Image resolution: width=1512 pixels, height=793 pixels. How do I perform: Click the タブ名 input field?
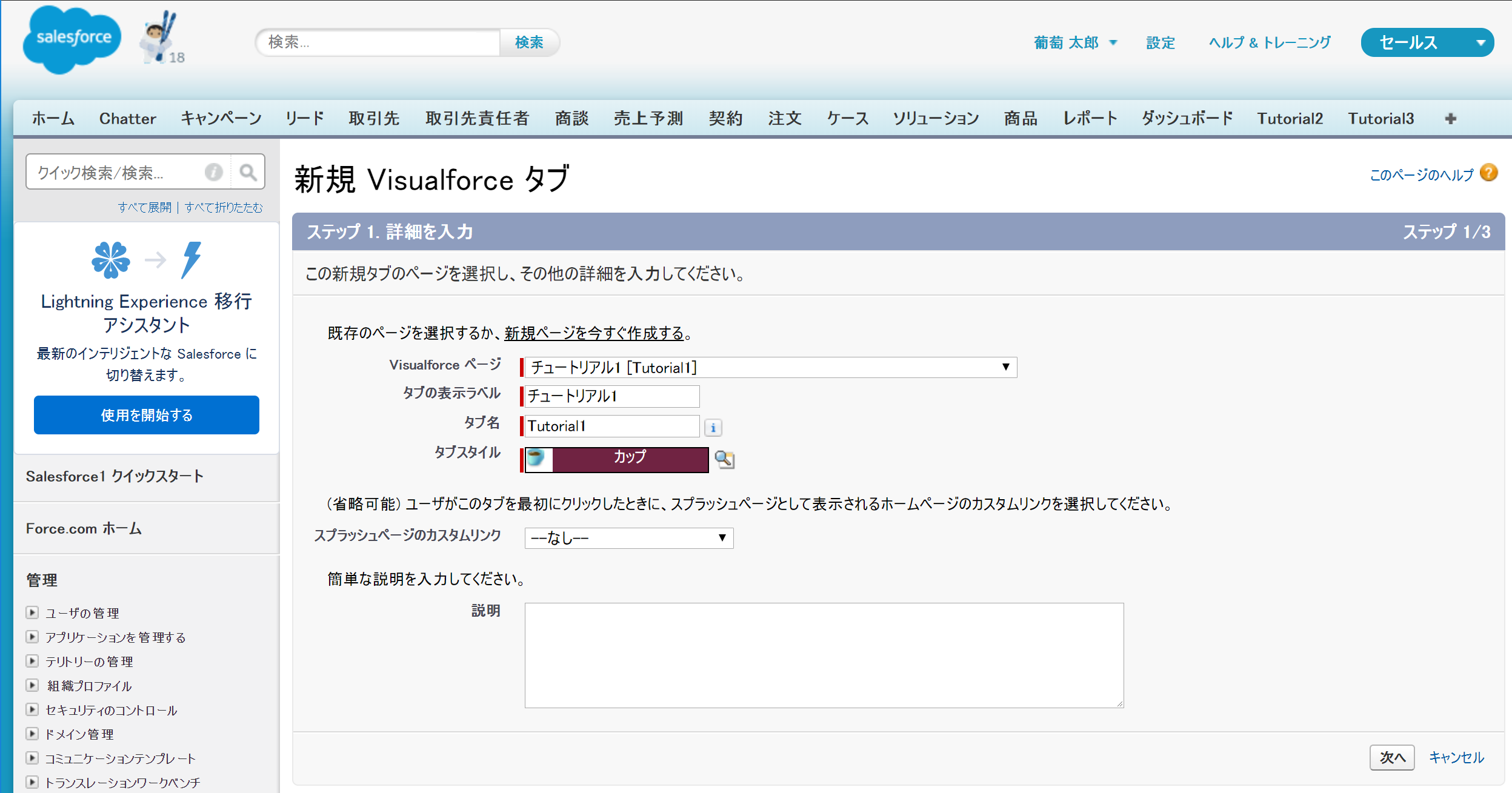[x=611, y=426]
